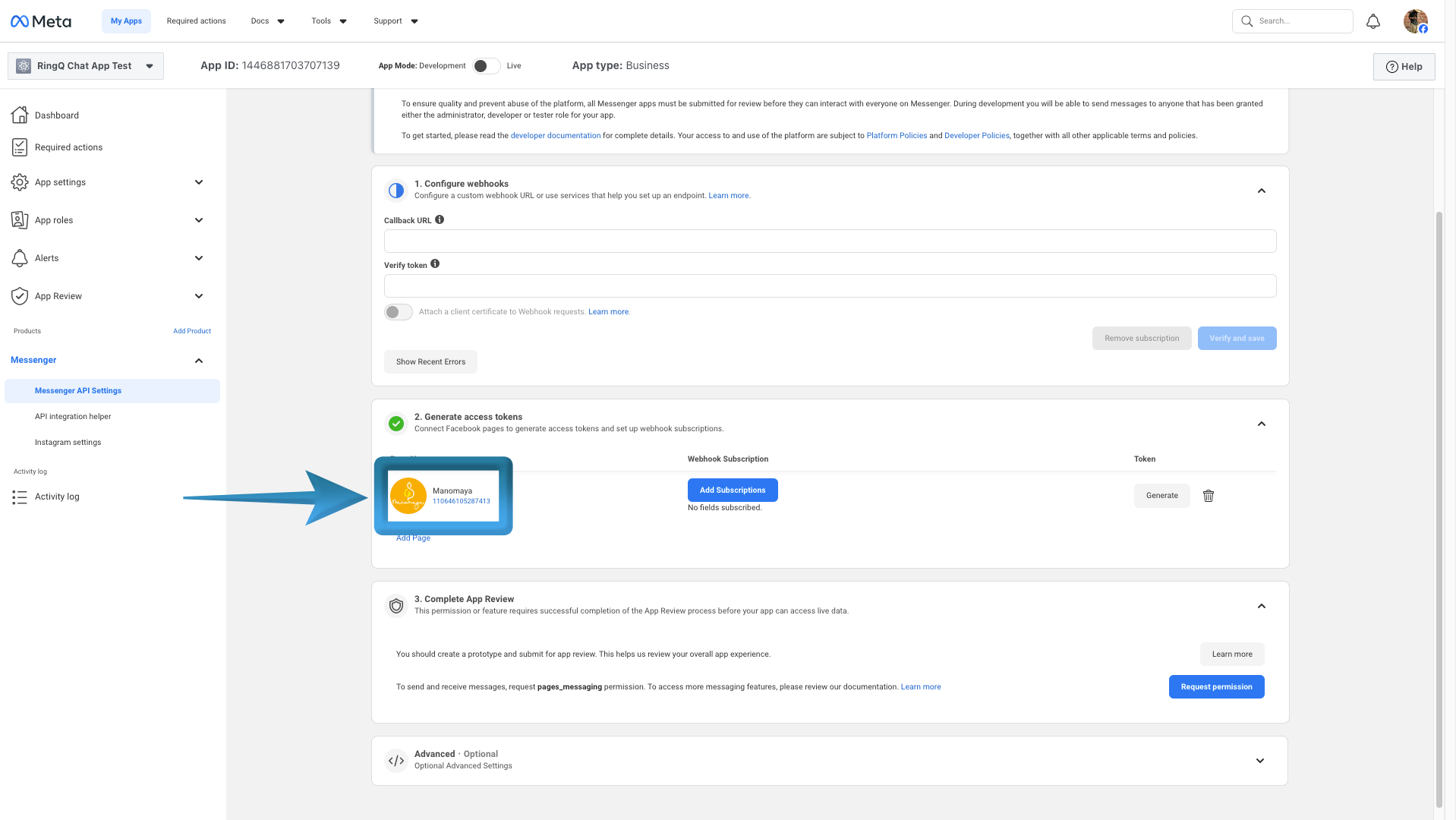Image resolution: width=1456 pixels, height=820 pixels.
Task: Enable client certificate for Webhook requests
Action: (x=399, y=312)
